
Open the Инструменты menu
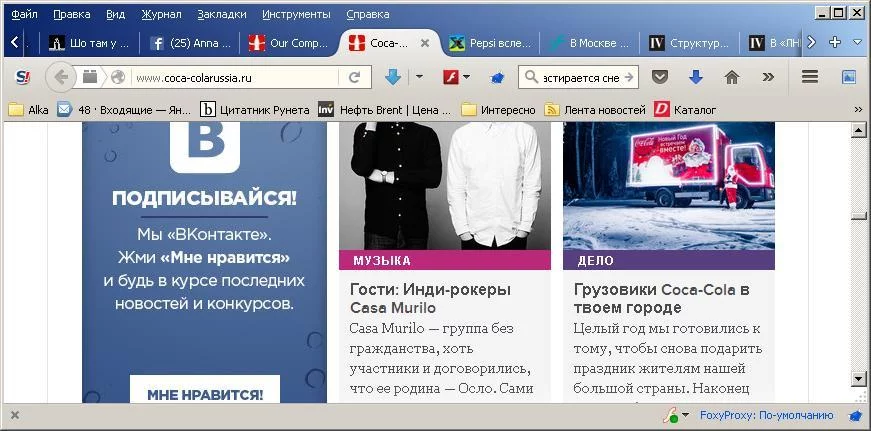tap(296, 14)
